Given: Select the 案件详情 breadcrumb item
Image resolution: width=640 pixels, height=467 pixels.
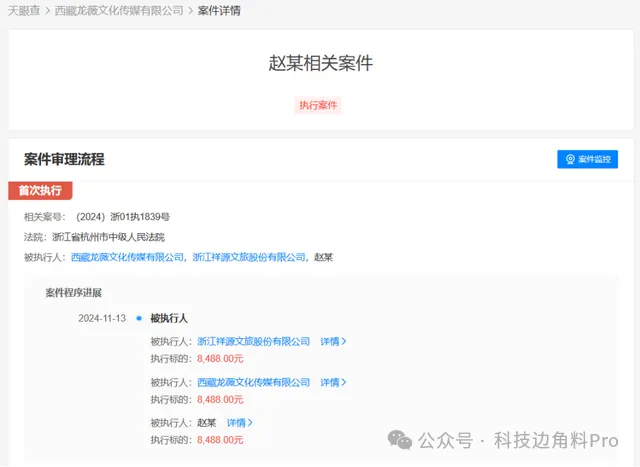Looking at the screenshot, I should 219,11.
